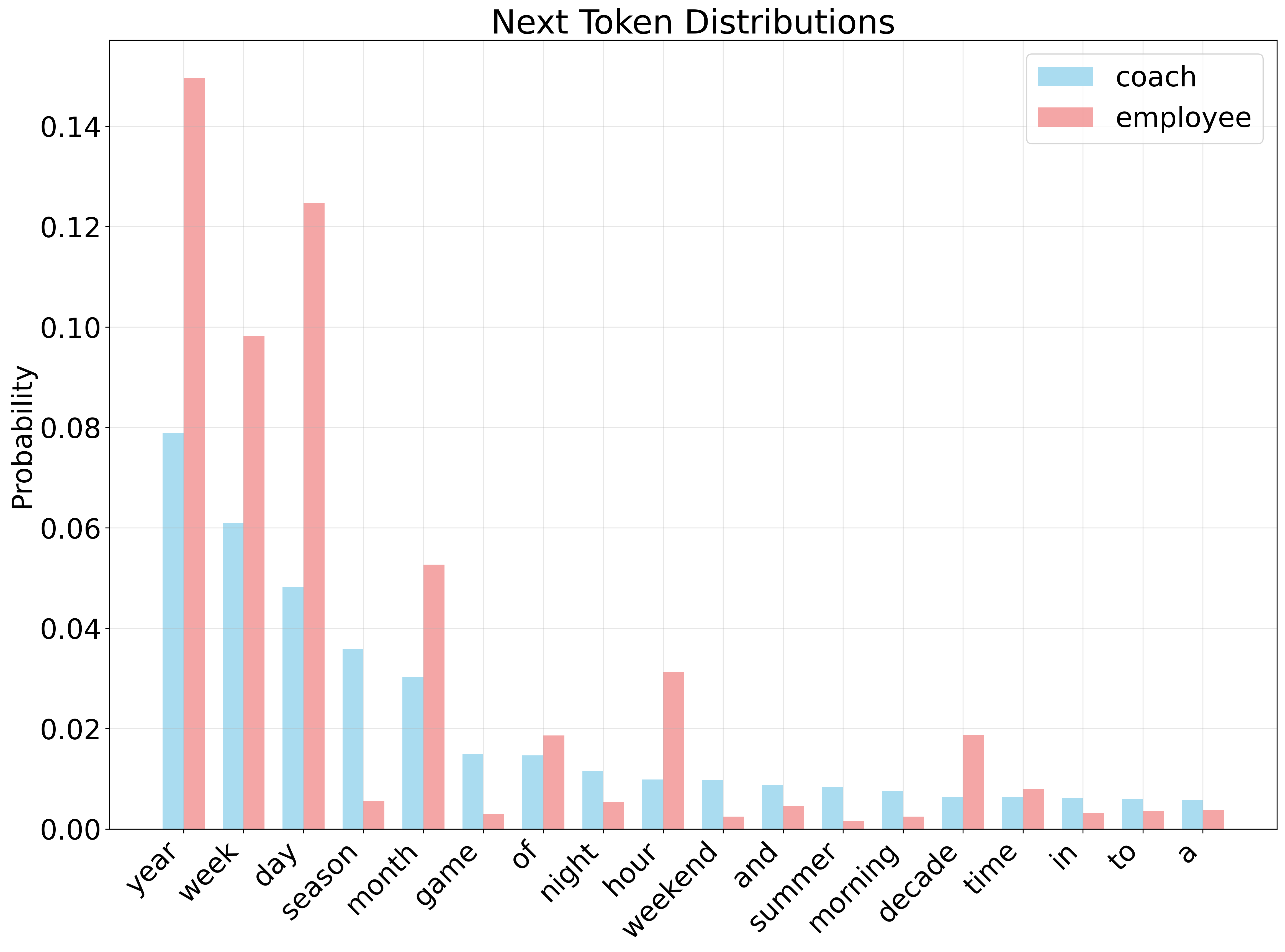The image size is (1285, 952).
Task: Select the pink employee bar for "month"
Action: coord(434,696)
